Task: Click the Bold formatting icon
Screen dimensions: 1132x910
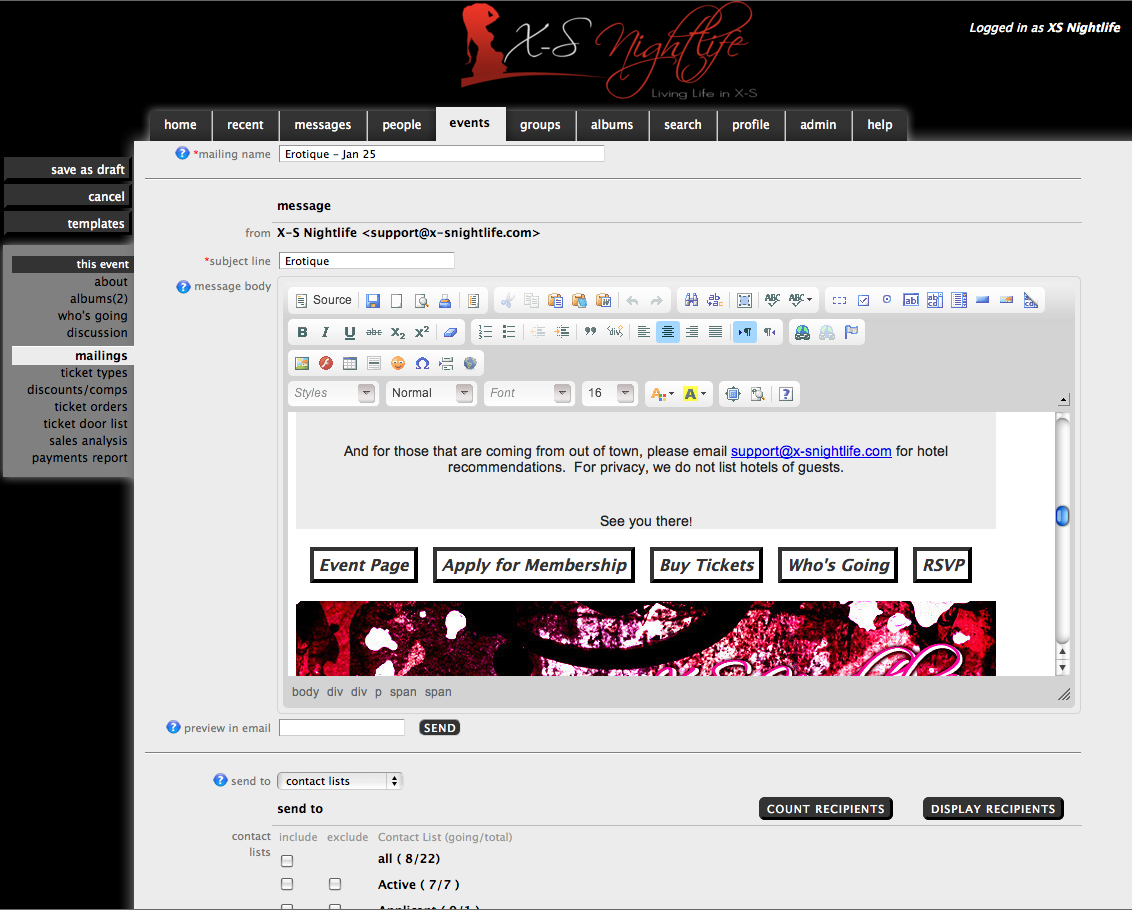Action: point(303,332)
